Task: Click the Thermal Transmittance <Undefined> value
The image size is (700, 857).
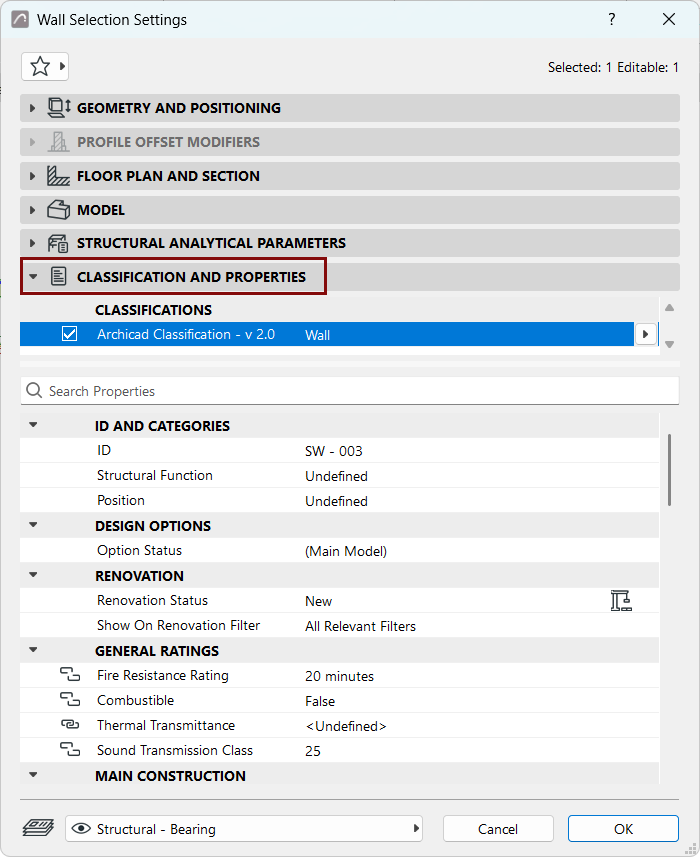Action: (x=346, y=726)
